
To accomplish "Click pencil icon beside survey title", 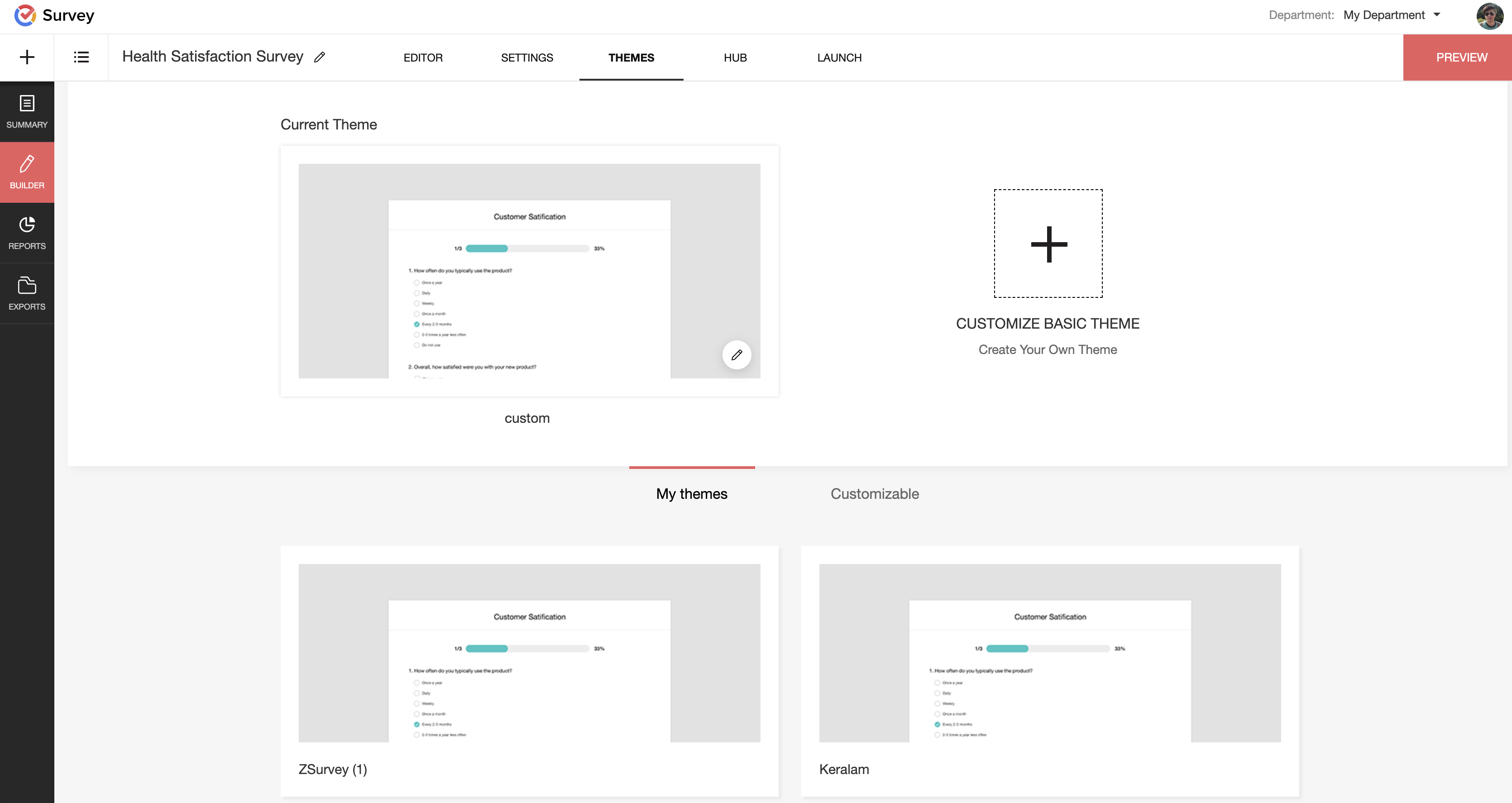I will click(x=319, y=57).
